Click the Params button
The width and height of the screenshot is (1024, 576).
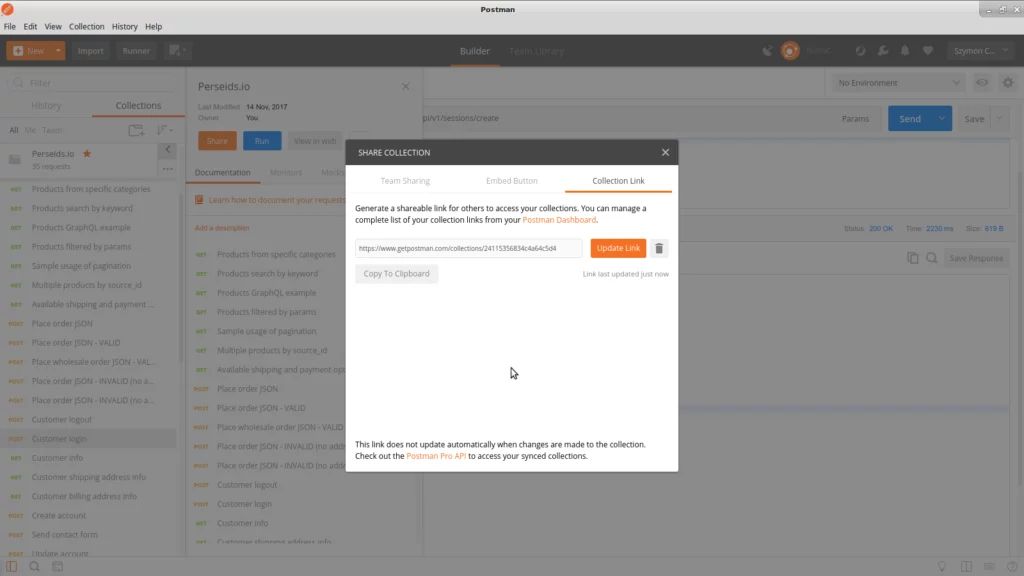(855, 119)
